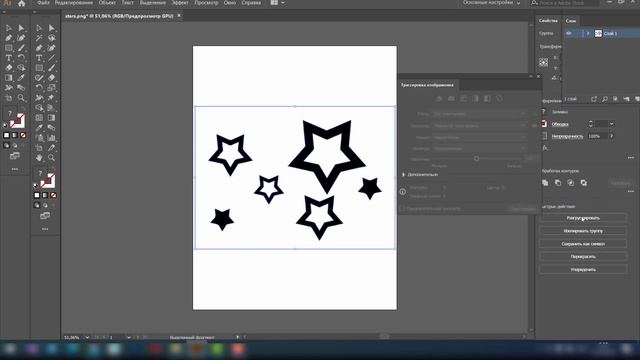Toggle the preview checkbox in Image Trace panel

pos(403,209)
